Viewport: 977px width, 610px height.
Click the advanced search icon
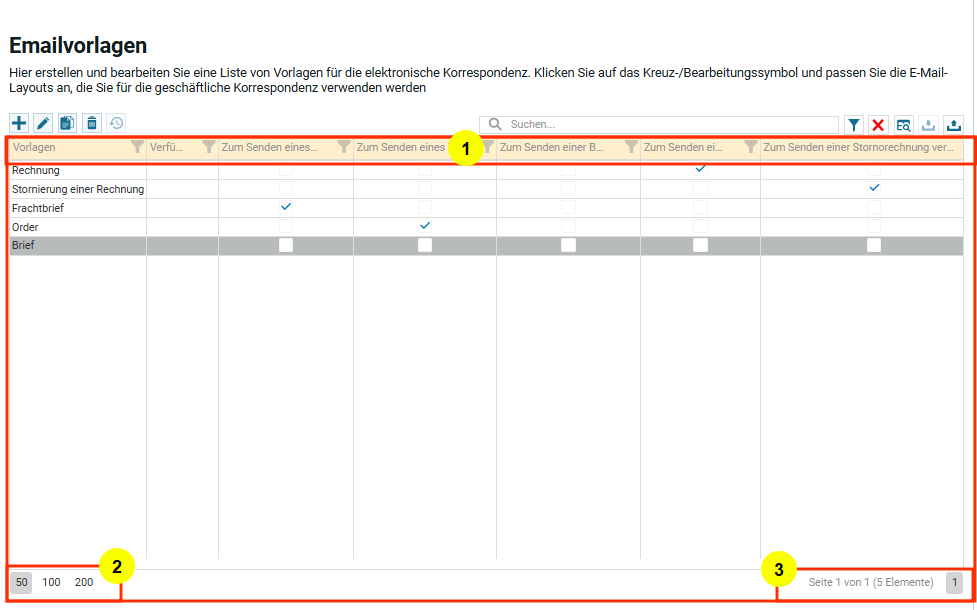click(x=903, y=125)
